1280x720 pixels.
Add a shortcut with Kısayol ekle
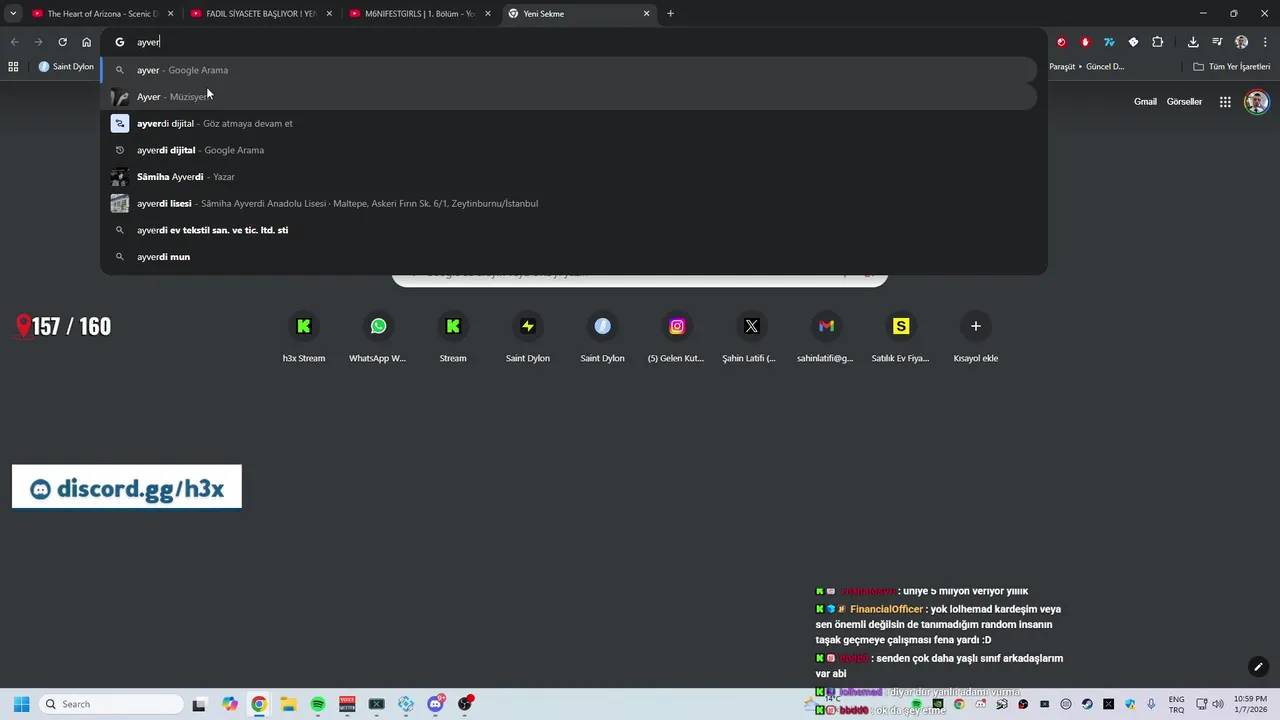point(975,337)
